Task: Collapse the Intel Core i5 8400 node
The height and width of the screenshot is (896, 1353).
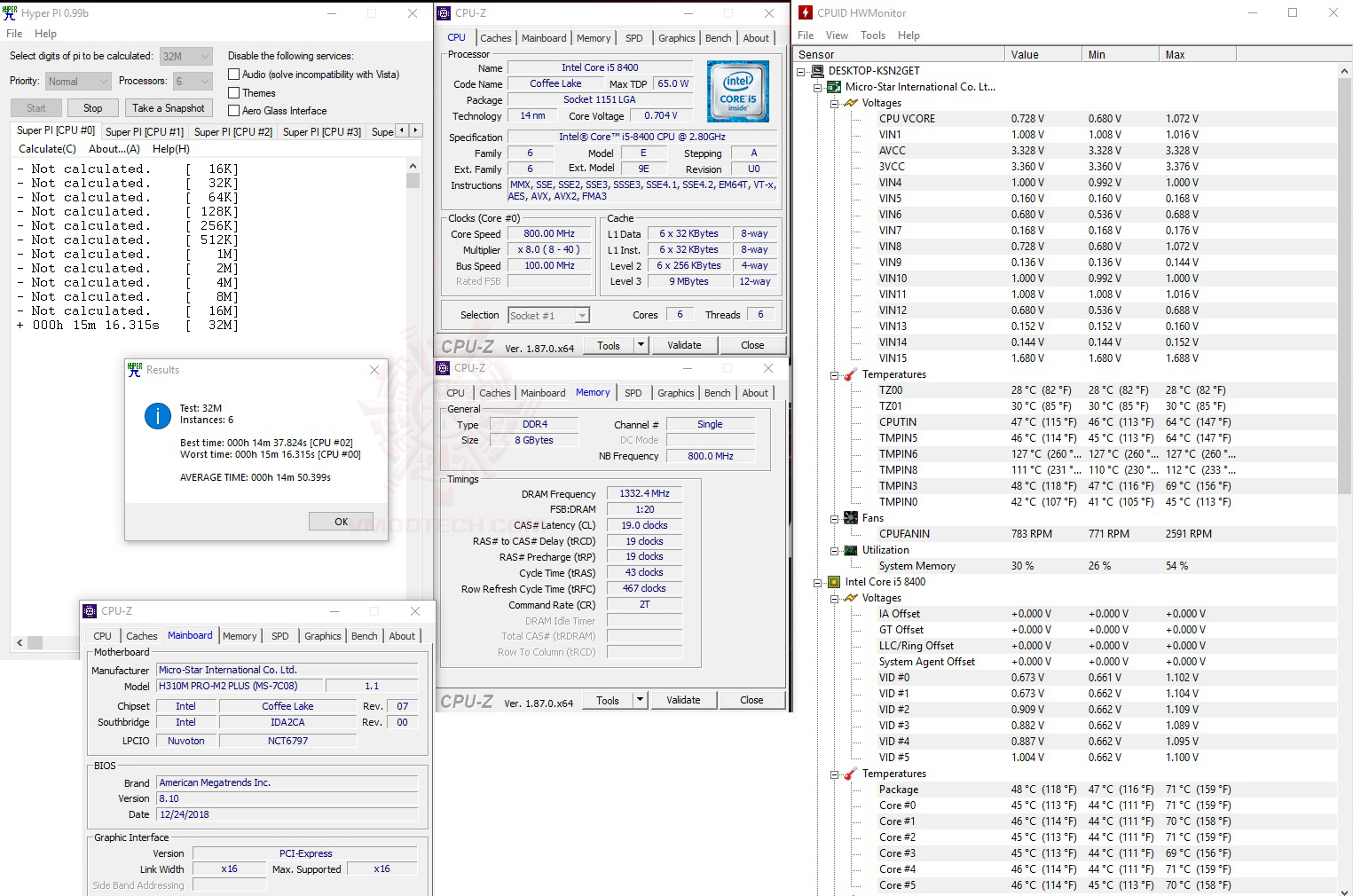Action: click(818, 582)
